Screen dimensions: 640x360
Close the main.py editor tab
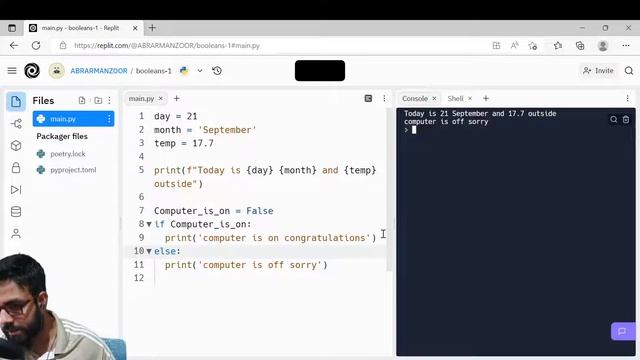click(x=161, y=98)
